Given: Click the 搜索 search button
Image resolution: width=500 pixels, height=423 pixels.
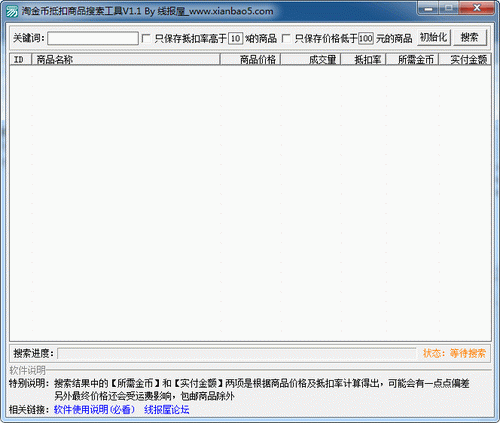Looking at the screenshot, I should click(470, 37).
